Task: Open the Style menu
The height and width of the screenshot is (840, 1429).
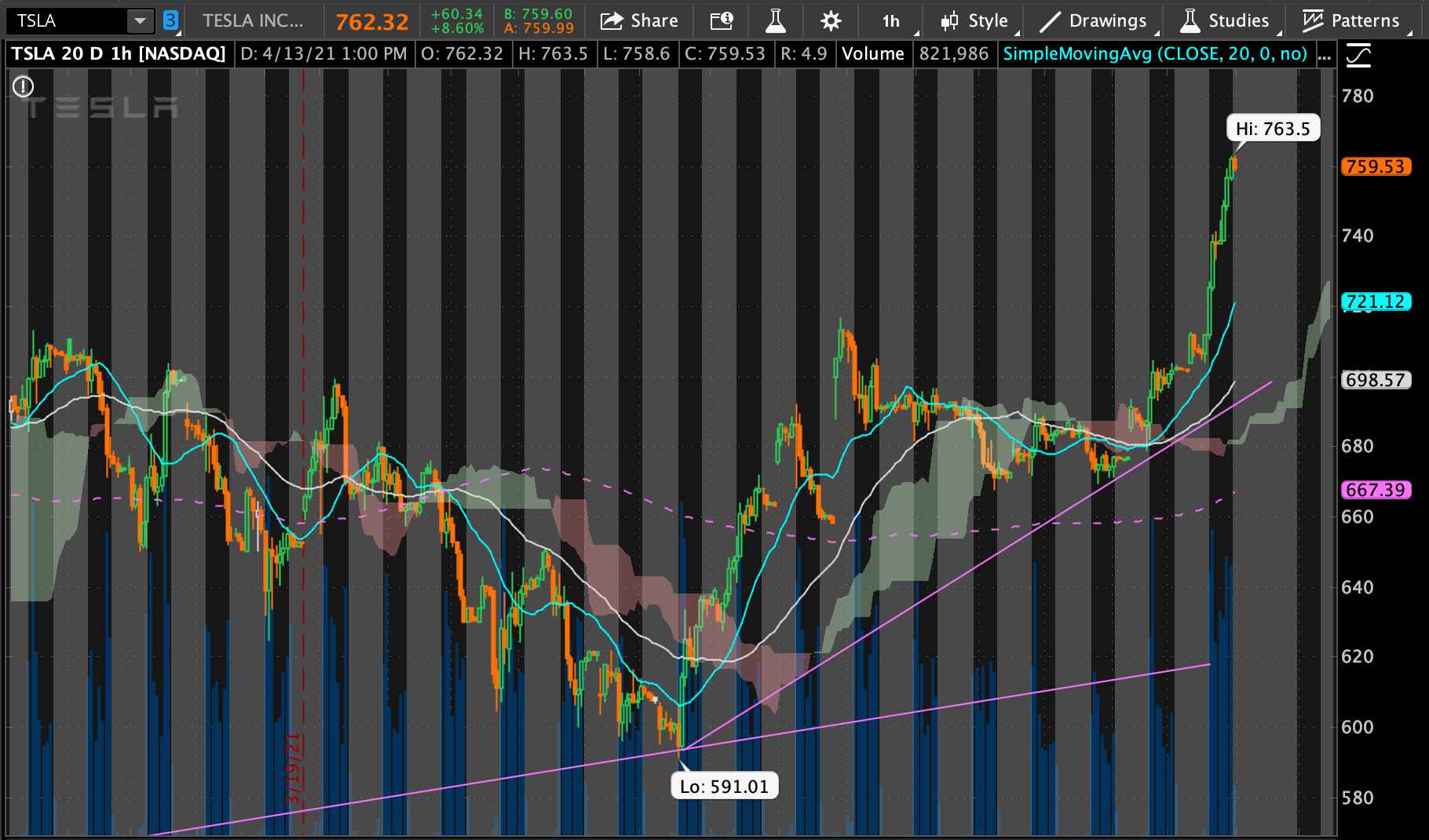Action: click(x=974, y=21)
